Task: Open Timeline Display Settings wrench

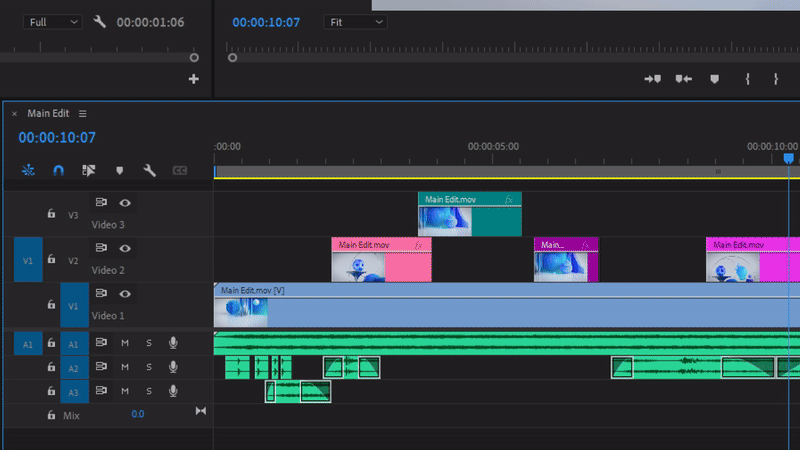Action: 149,171
